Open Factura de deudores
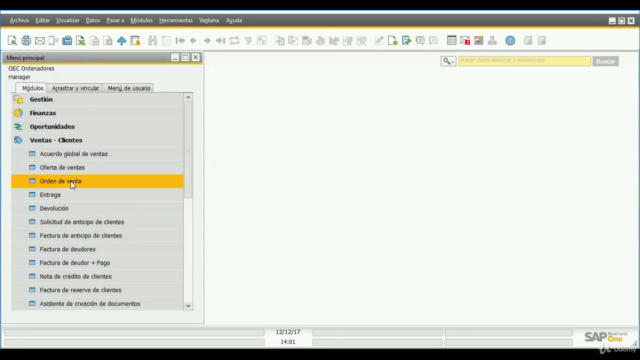The image size is (640, 360). click(x=97, y=249)
